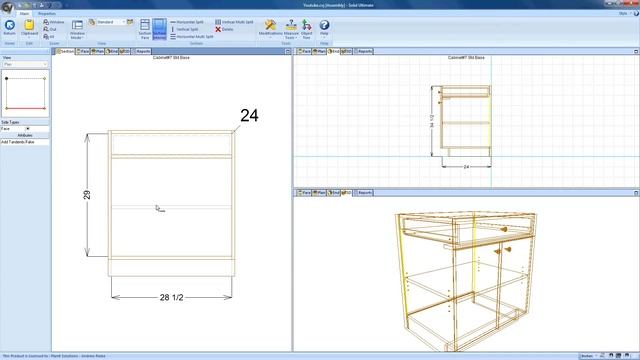Click the Style option at ribbon right
The width and height of the screenshot is (640, 360).
pyautogui.click(x=623, y=13)
